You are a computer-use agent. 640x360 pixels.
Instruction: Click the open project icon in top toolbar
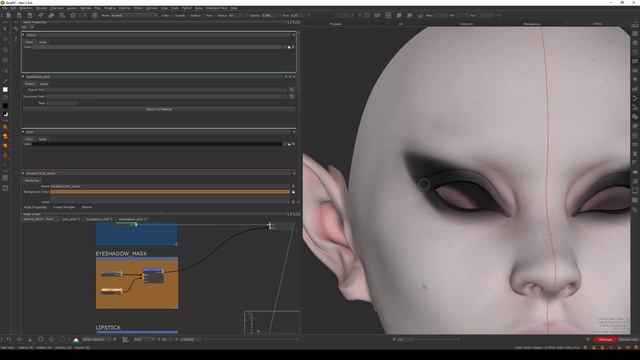click(x=19, y=15)
